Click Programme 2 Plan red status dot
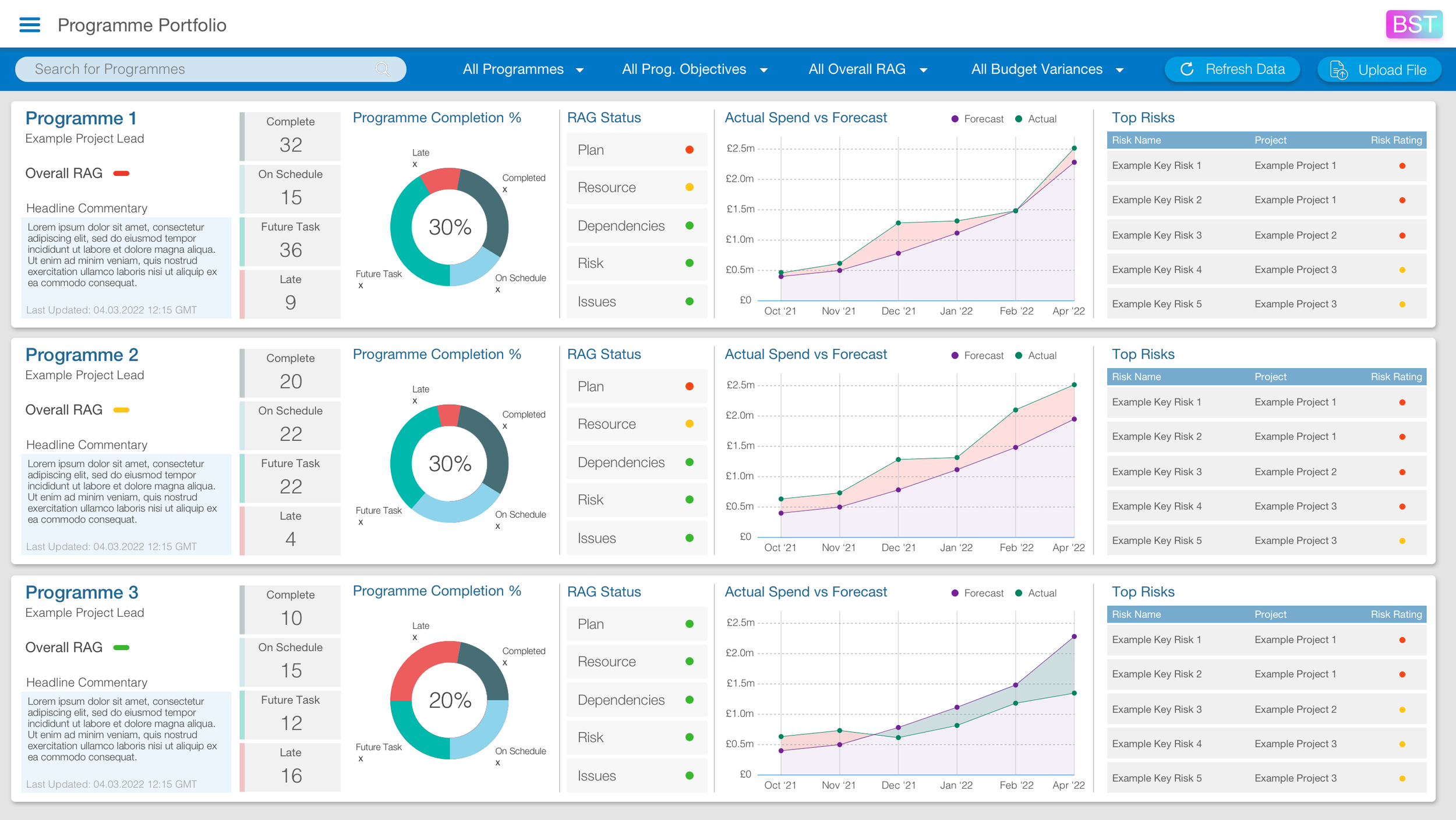 [x=689, y=386]
